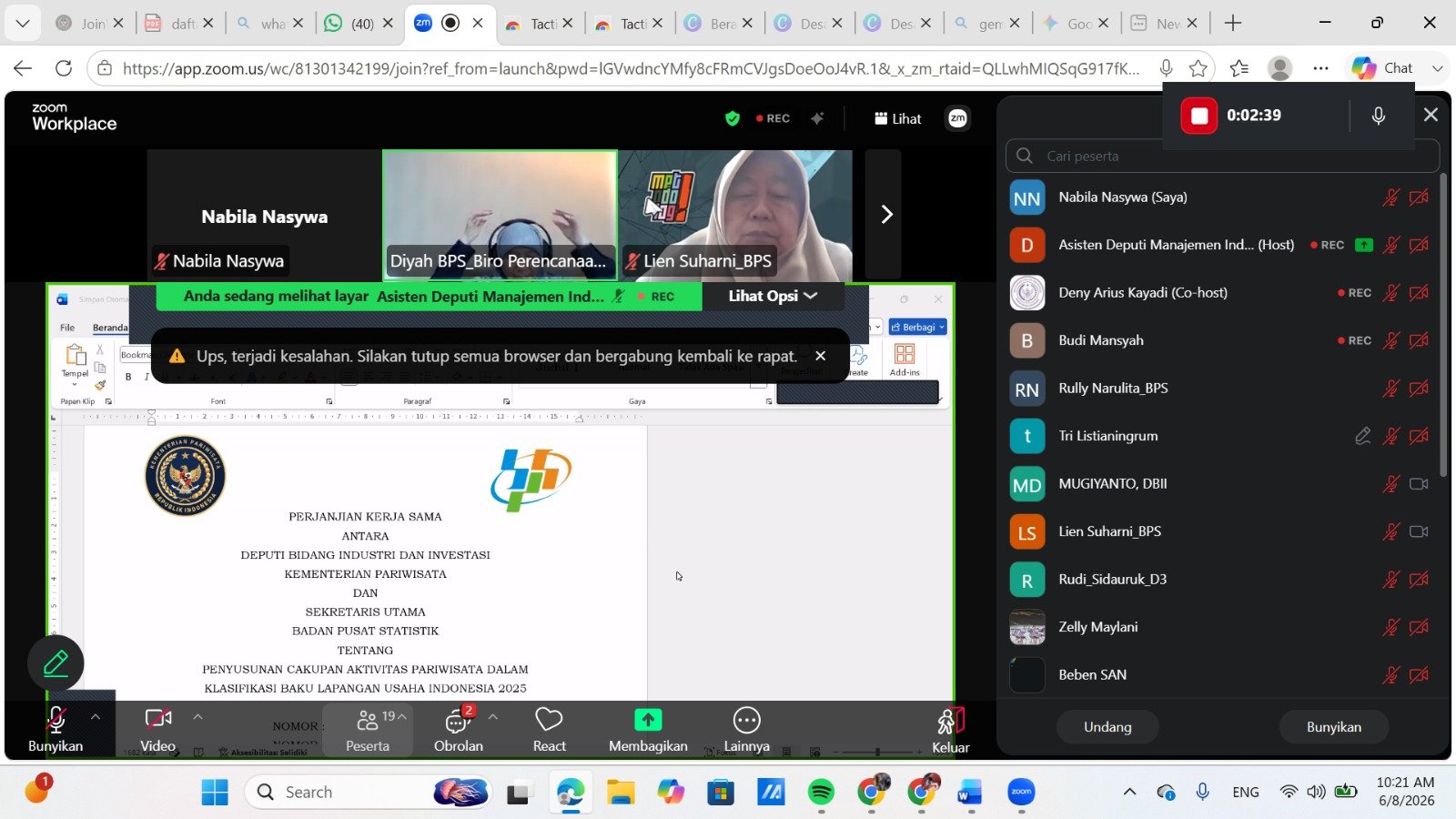Reload the page with refresh button
Viewport: 1456px width, 819px height.
coord(64,68)
